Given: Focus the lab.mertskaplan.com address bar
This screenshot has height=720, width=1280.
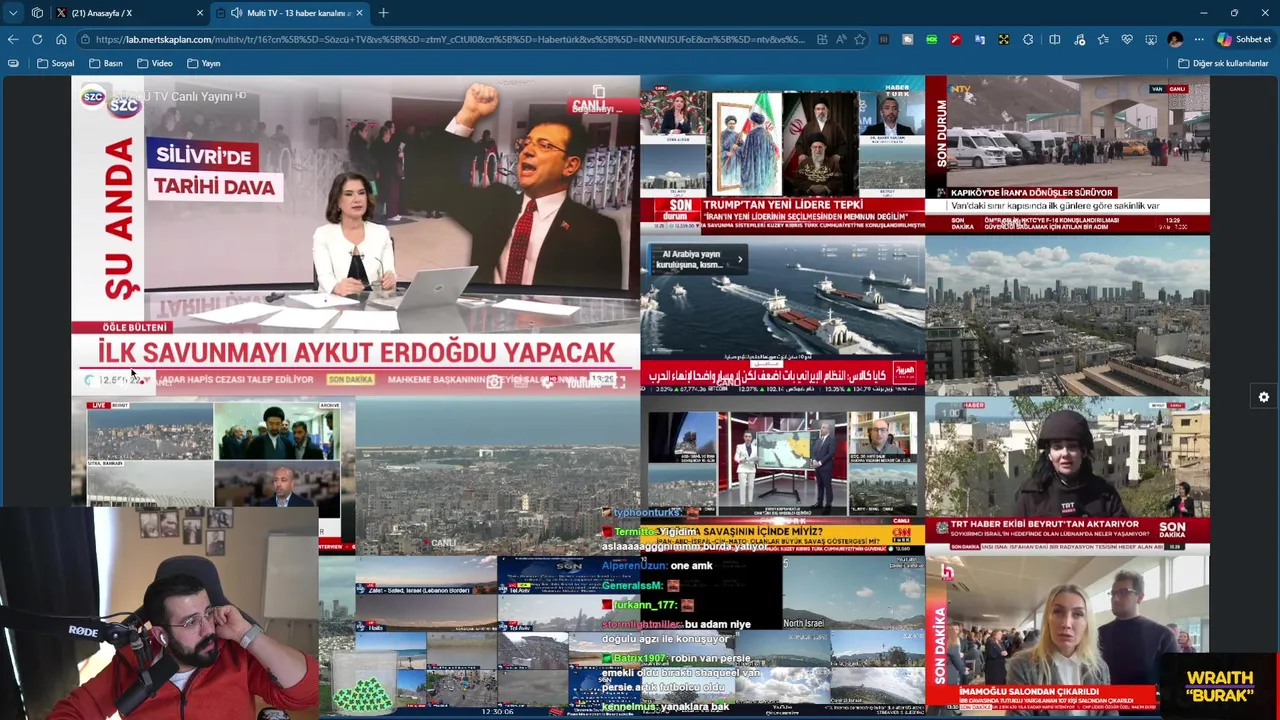Looking at the screenshot, I should tap(450, 39).
